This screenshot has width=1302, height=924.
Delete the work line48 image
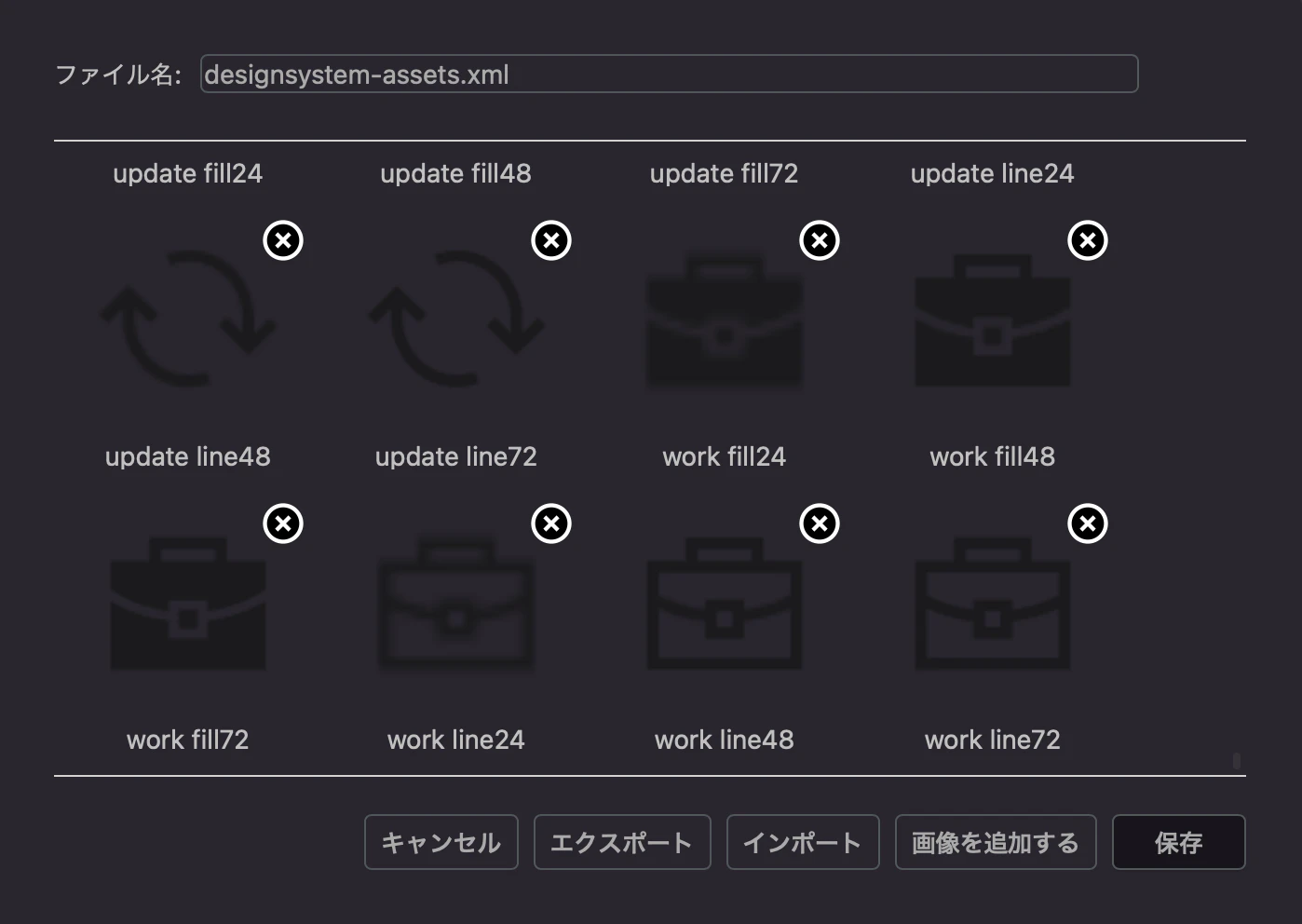[x=820, y=523]
